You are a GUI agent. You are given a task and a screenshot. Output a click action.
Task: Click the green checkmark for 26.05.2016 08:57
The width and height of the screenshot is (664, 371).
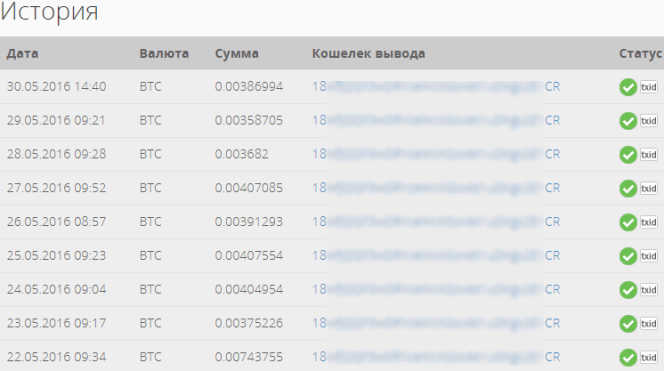628,222
